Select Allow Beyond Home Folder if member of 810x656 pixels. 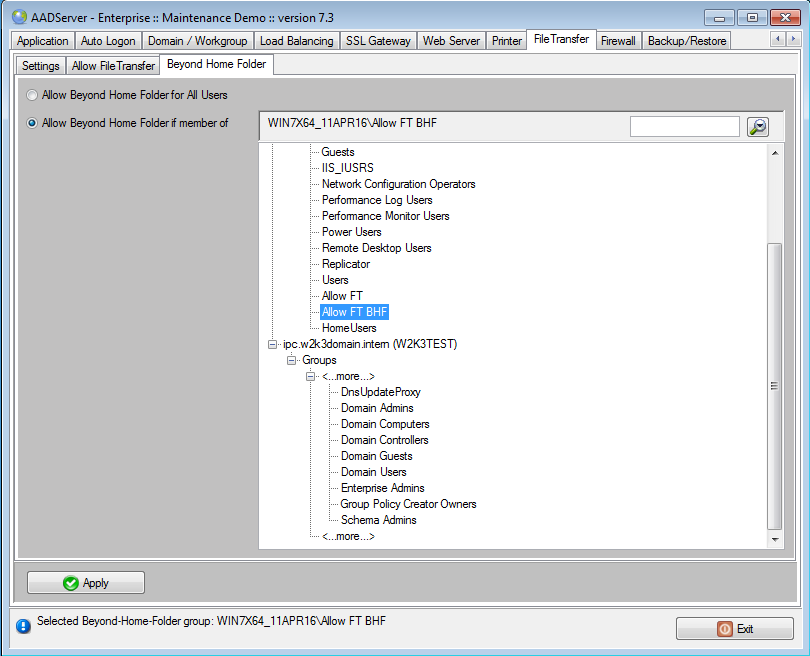(33, 123)
